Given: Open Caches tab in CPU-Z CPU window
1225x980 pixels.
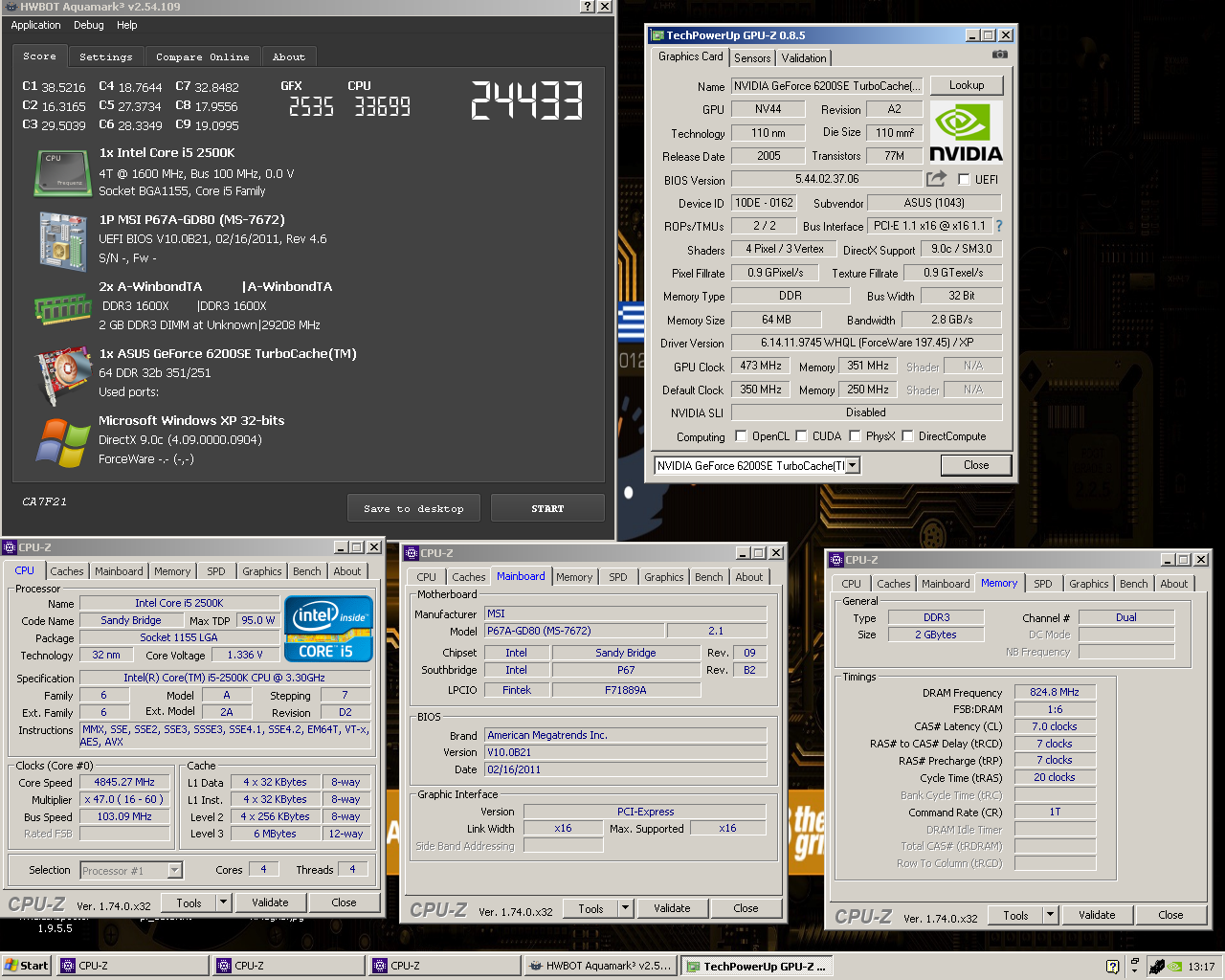Looking at the screenshot, I should tap(67, 571).
